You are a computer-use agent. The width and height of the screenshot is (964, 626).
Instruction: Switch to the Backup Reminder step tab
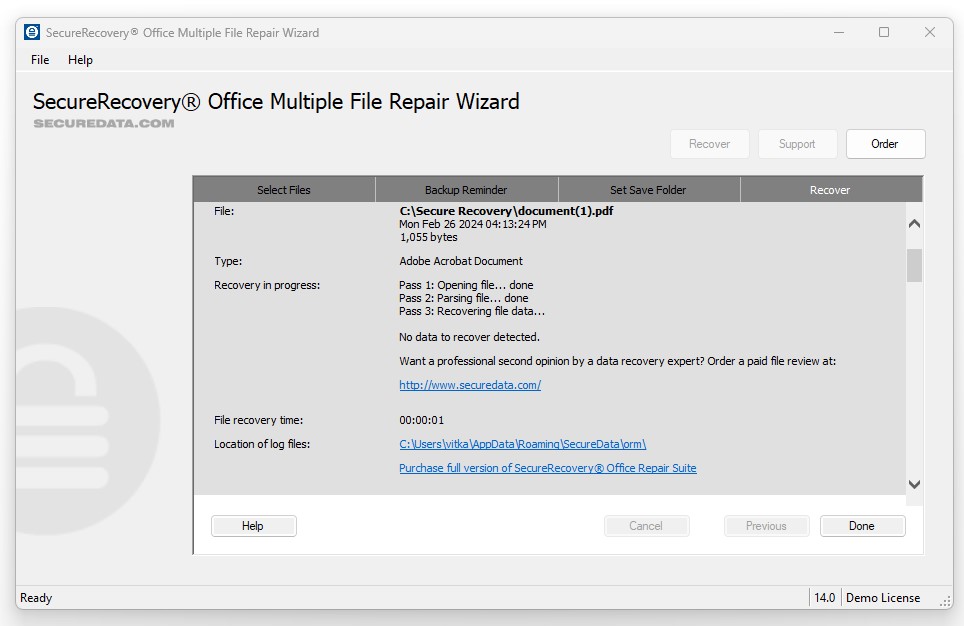tap(466, 190)
